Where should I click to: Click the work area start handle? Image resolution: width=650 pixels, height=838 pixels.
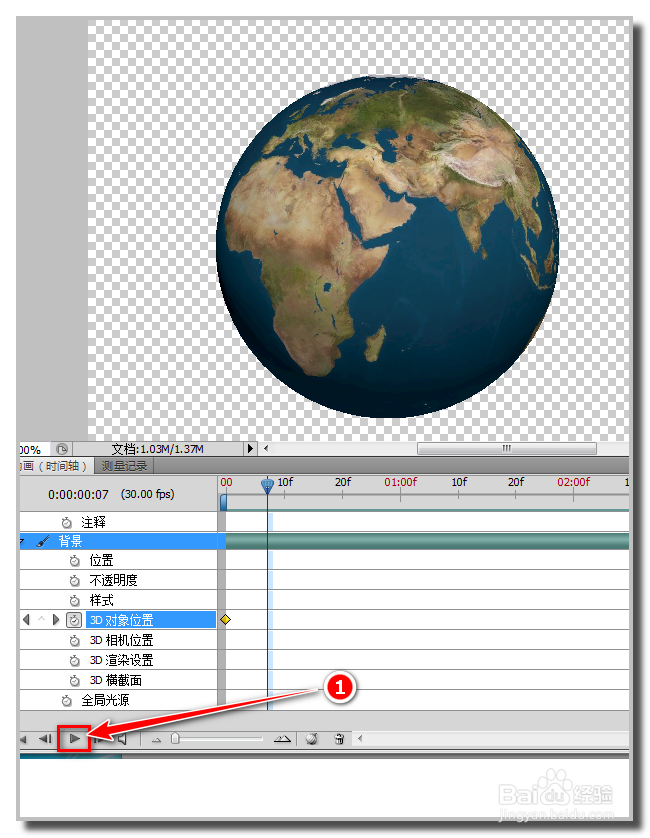coord(223,502)
